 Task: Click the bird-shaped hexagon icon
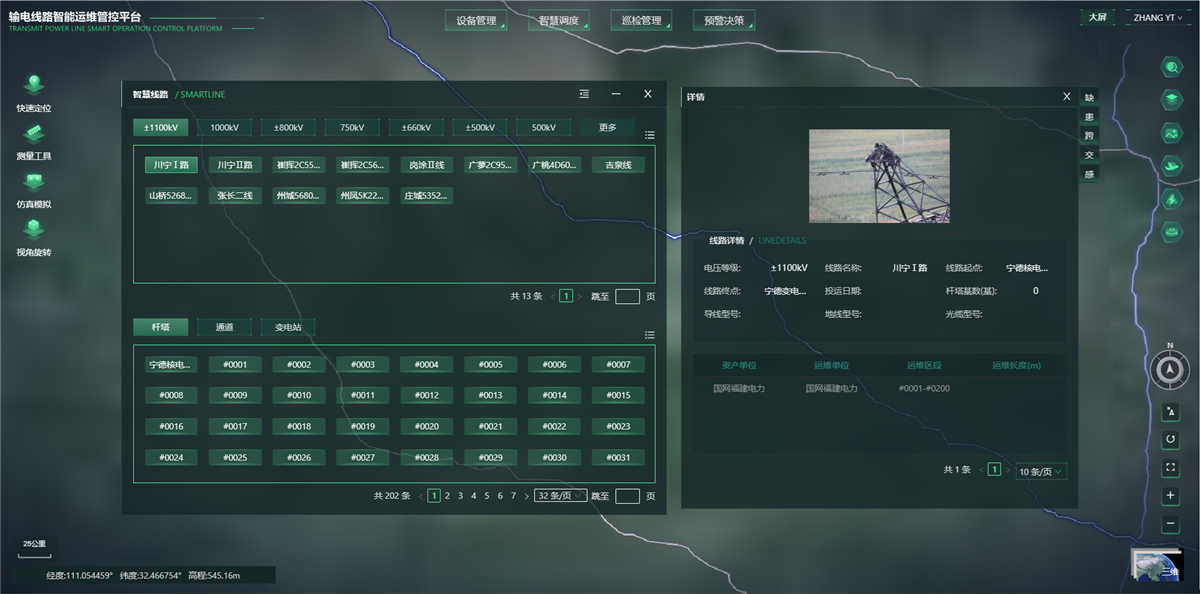click(1171, 164)
